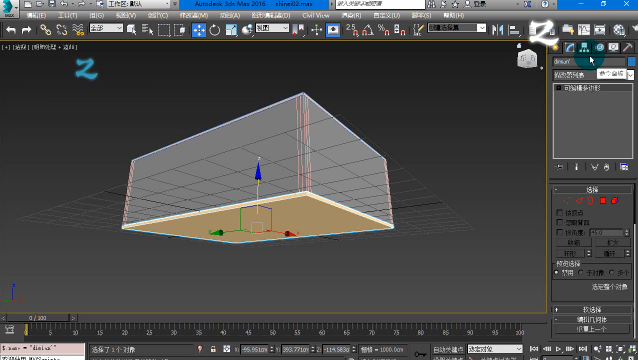Click the Use Pivot Point Center icon
This screenshot has width=638, height=360.
(299, 30)
